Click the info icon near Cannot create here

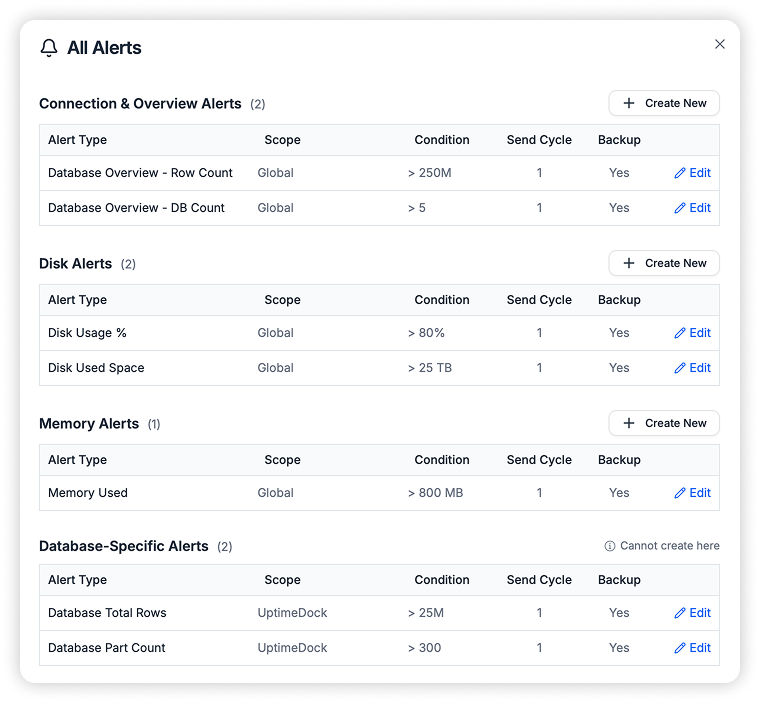point(610,546)
